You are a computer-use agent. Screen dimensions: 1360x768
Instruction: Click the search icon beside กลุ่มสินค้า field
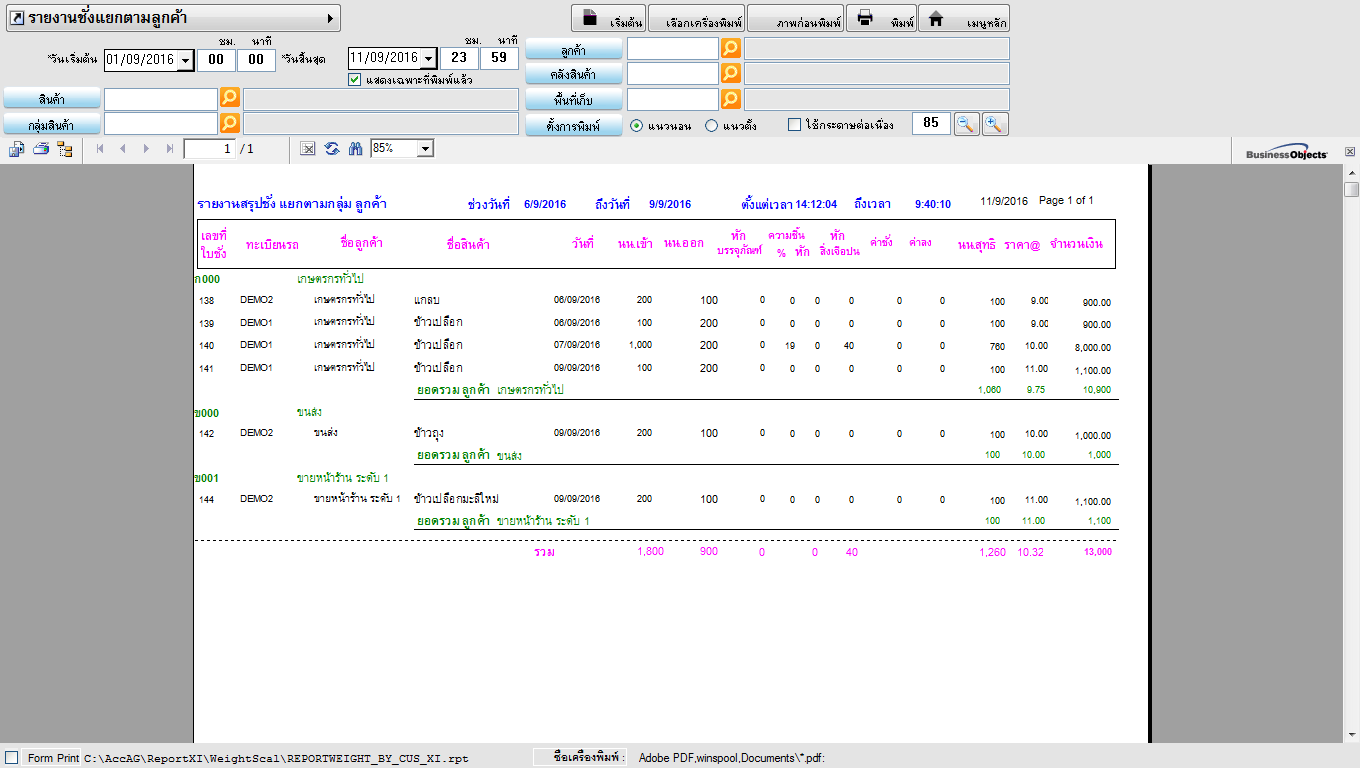230,123
